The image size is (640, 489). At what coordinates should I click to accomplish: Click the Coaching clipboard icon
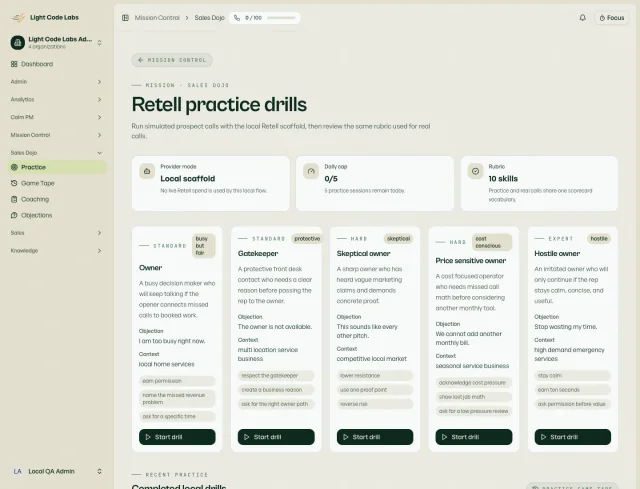[14, 199]
